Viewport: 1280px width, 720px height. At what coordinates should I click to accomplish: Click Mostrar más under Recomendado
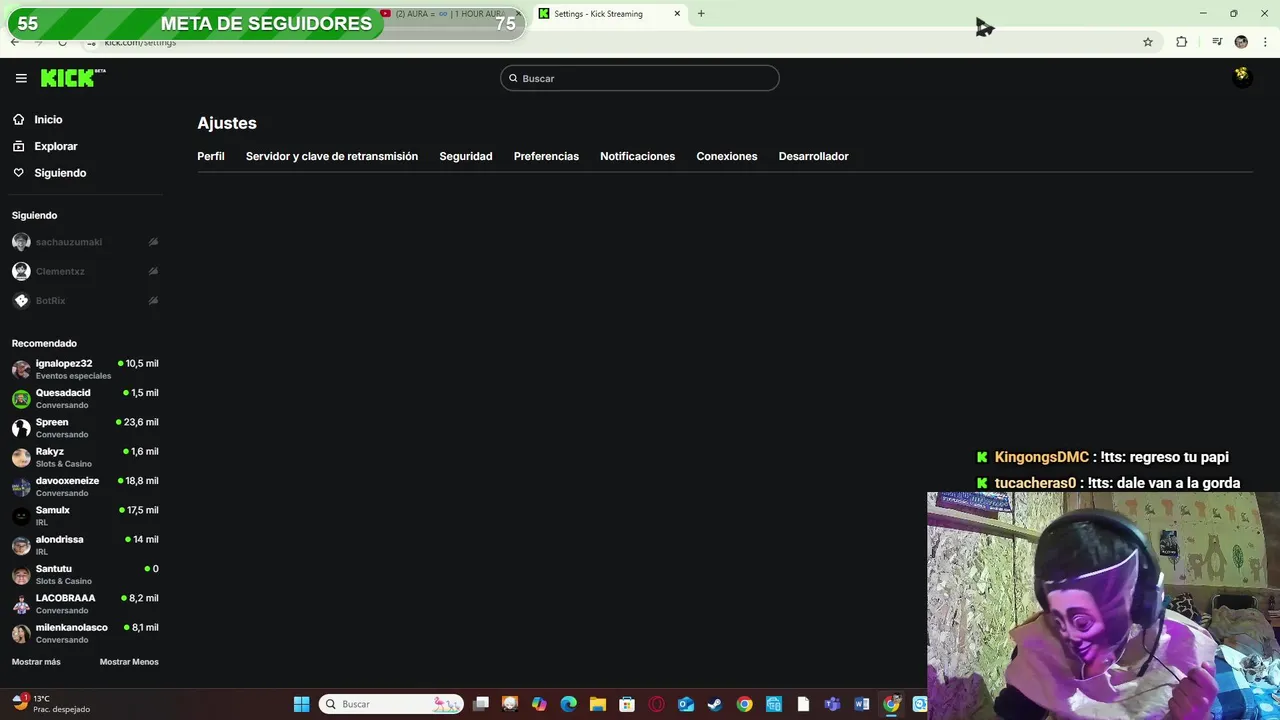point(36,662)
